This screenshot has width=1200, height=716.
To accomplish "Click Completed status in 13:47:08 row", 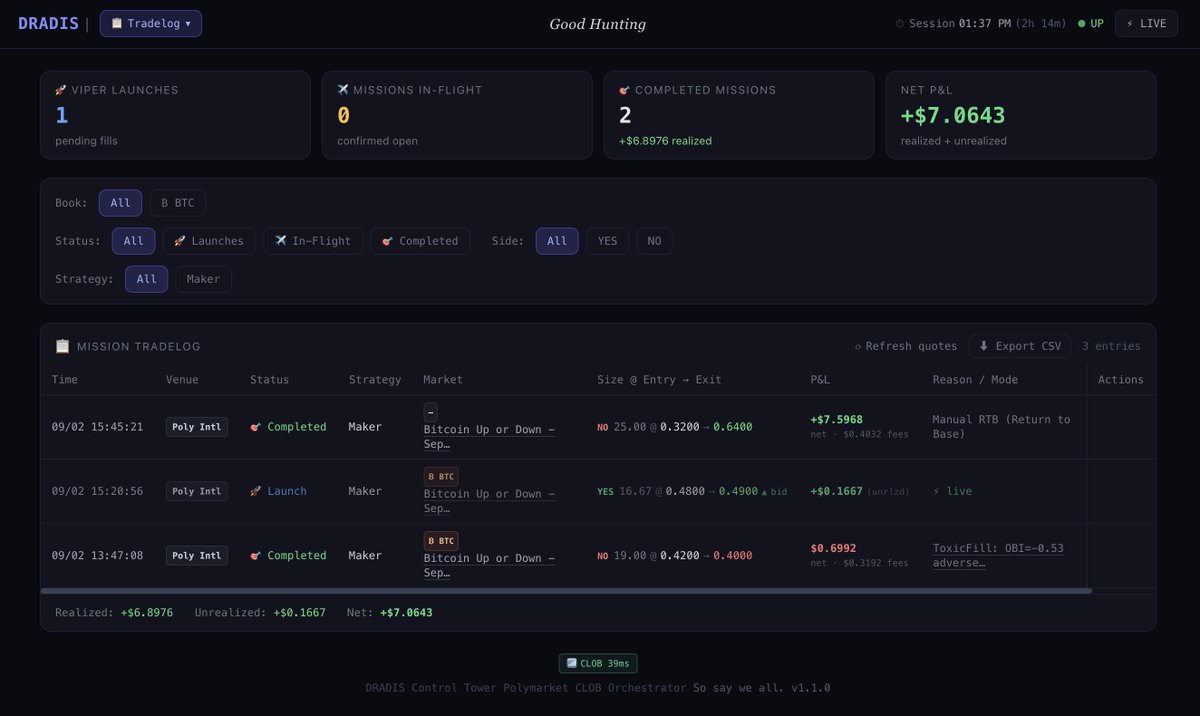I will (x=288, y=555).
